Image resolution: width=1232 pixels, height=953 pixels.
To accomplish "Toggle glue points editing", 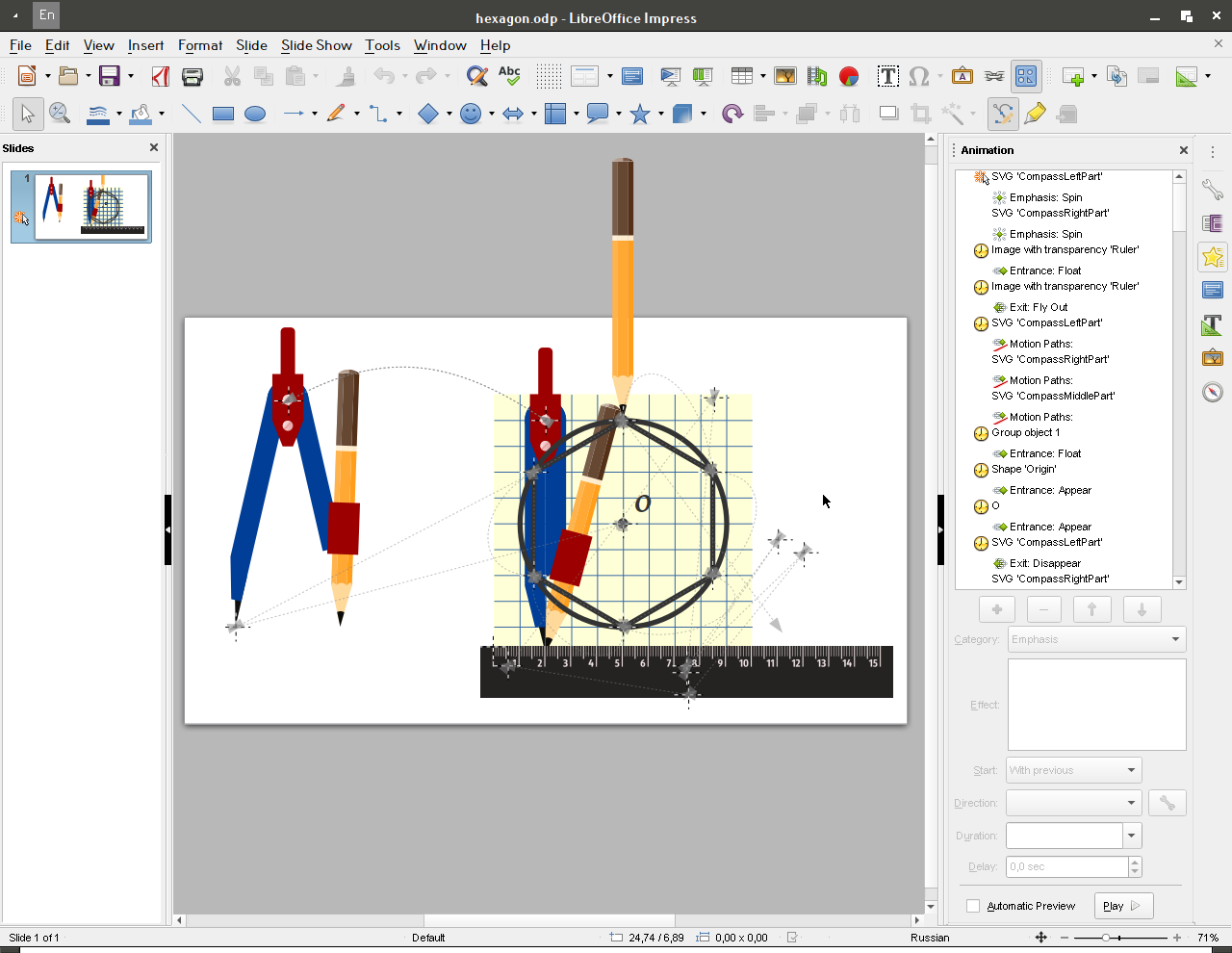I will (x=1036, y=114).
